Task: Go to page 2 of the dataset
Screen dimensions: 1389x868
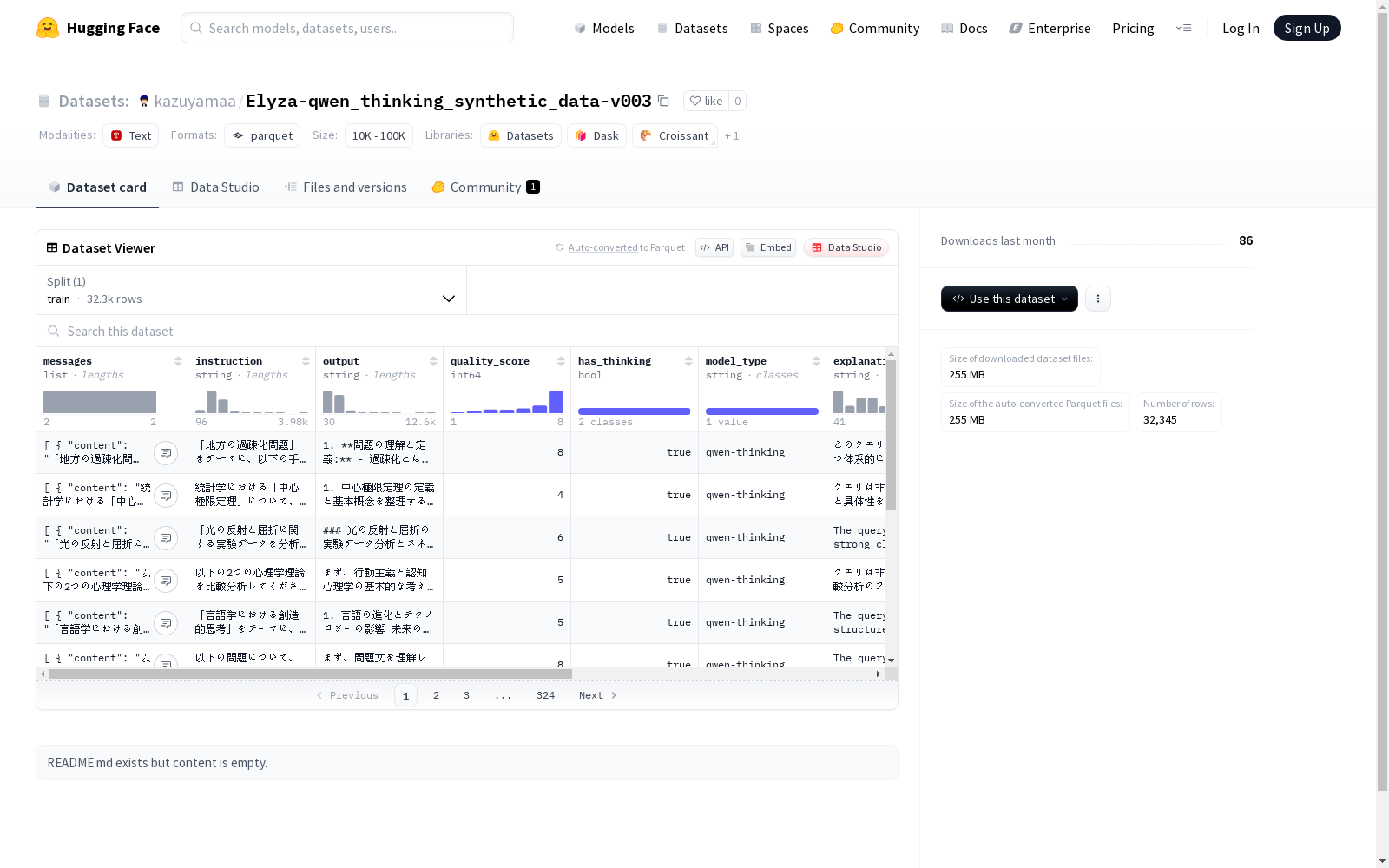Action: click(436, 695)
